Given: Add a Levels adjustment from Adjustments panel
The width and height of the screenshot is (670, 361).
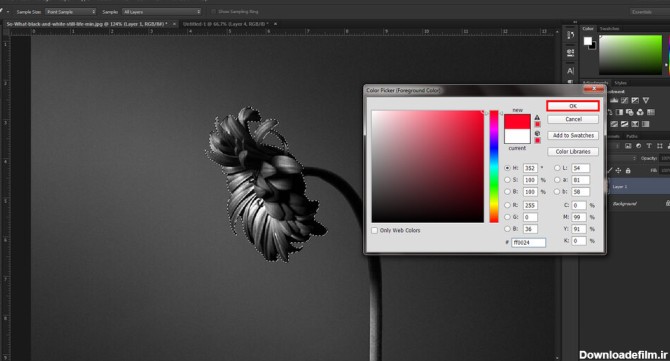Looking at the screenshot, I should pos(614,100).
